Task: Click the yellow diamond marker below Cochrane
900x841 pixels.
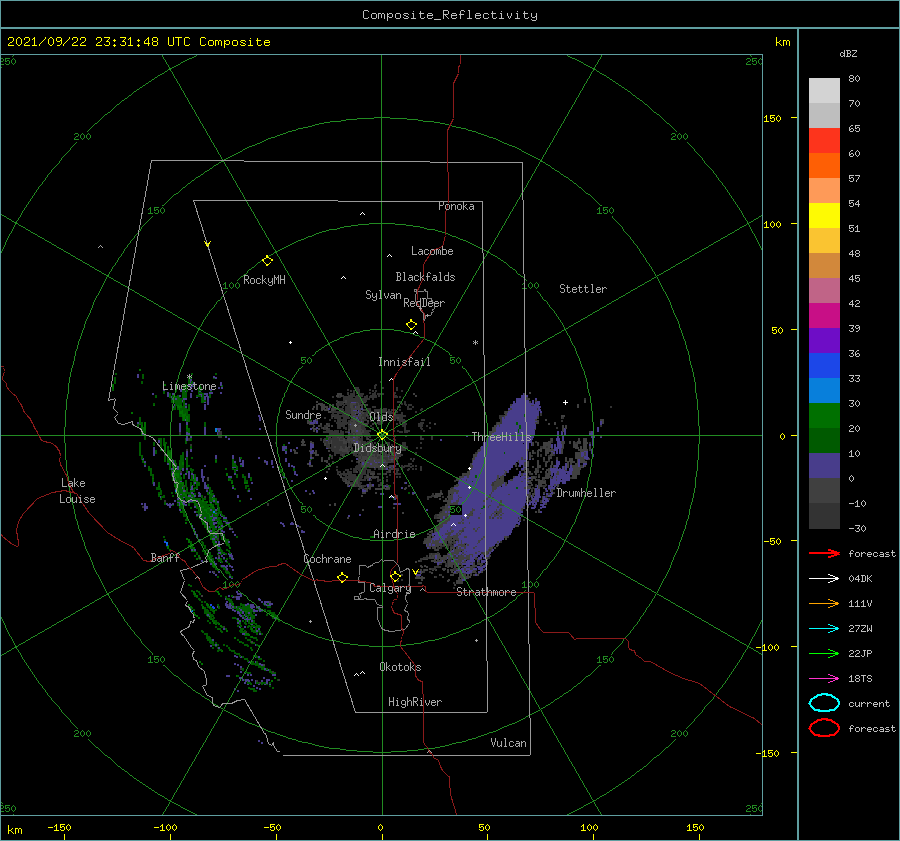Action: click(343, 577)
